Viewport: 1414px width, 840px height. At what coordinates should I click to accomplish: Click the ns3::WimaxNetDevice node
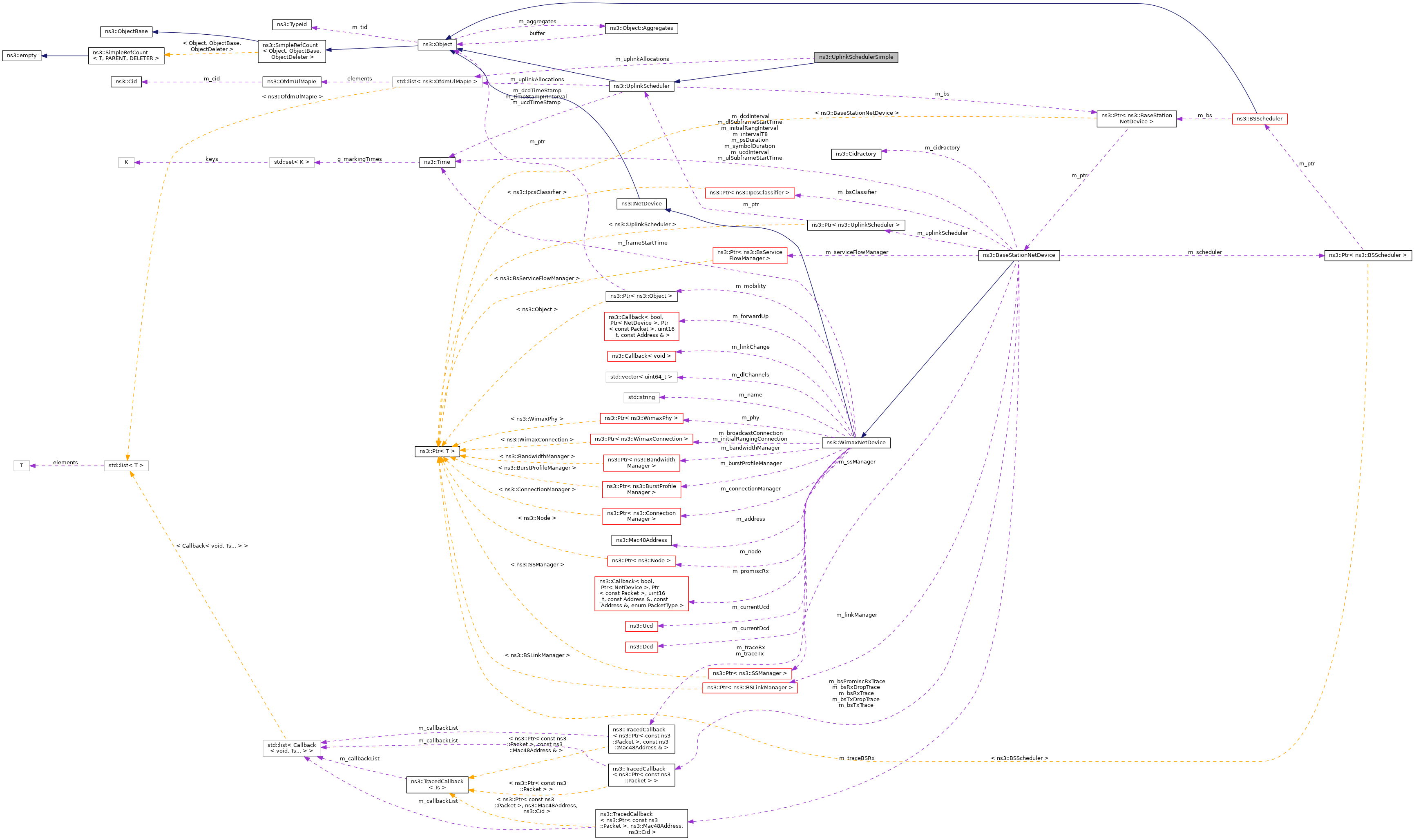pos(856,443)
